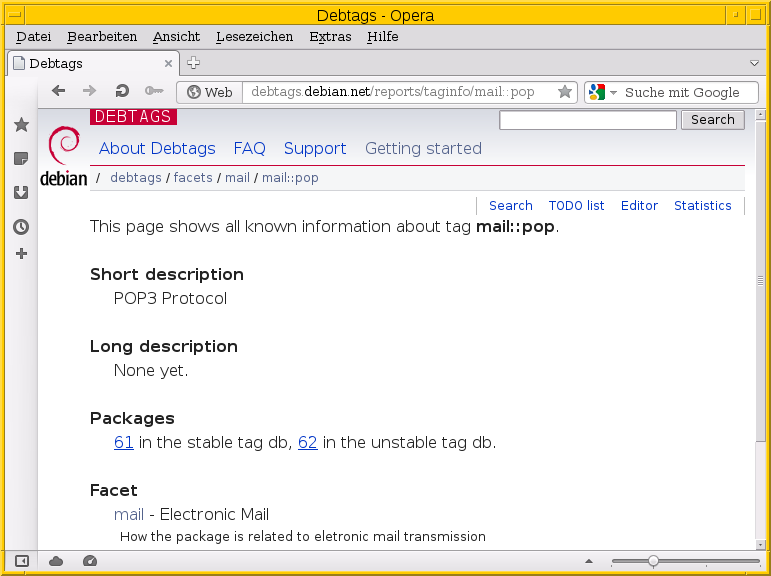This screenshot has width=771, height=576.
Task: Open the Extras menu
Action: pyautogui.click(x=330, y=37)
